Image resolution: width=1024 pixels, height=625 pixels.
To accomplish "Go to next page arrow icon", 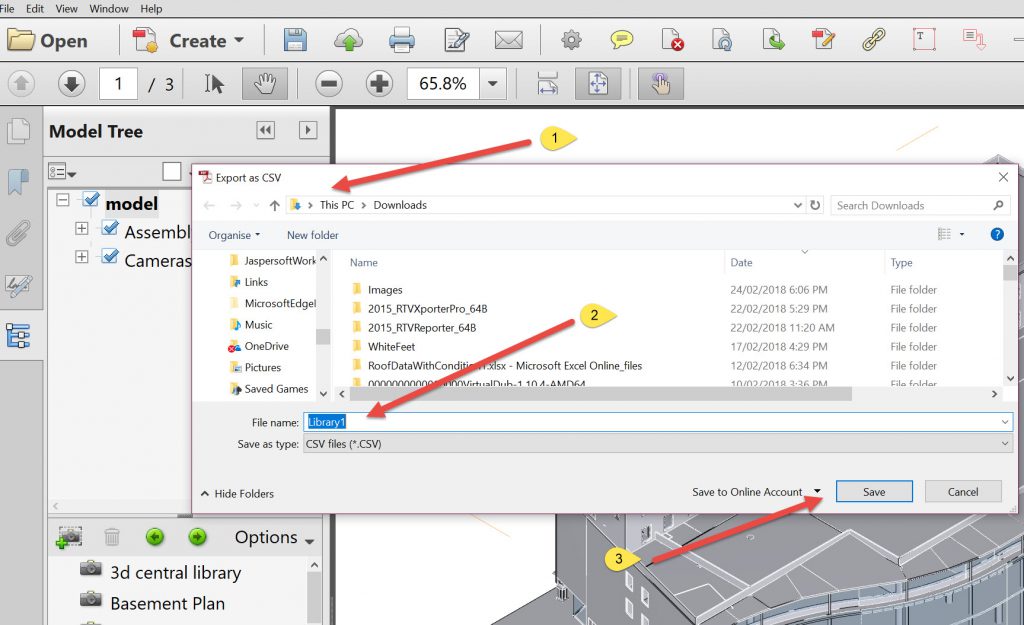I will (x=71, y=84).
